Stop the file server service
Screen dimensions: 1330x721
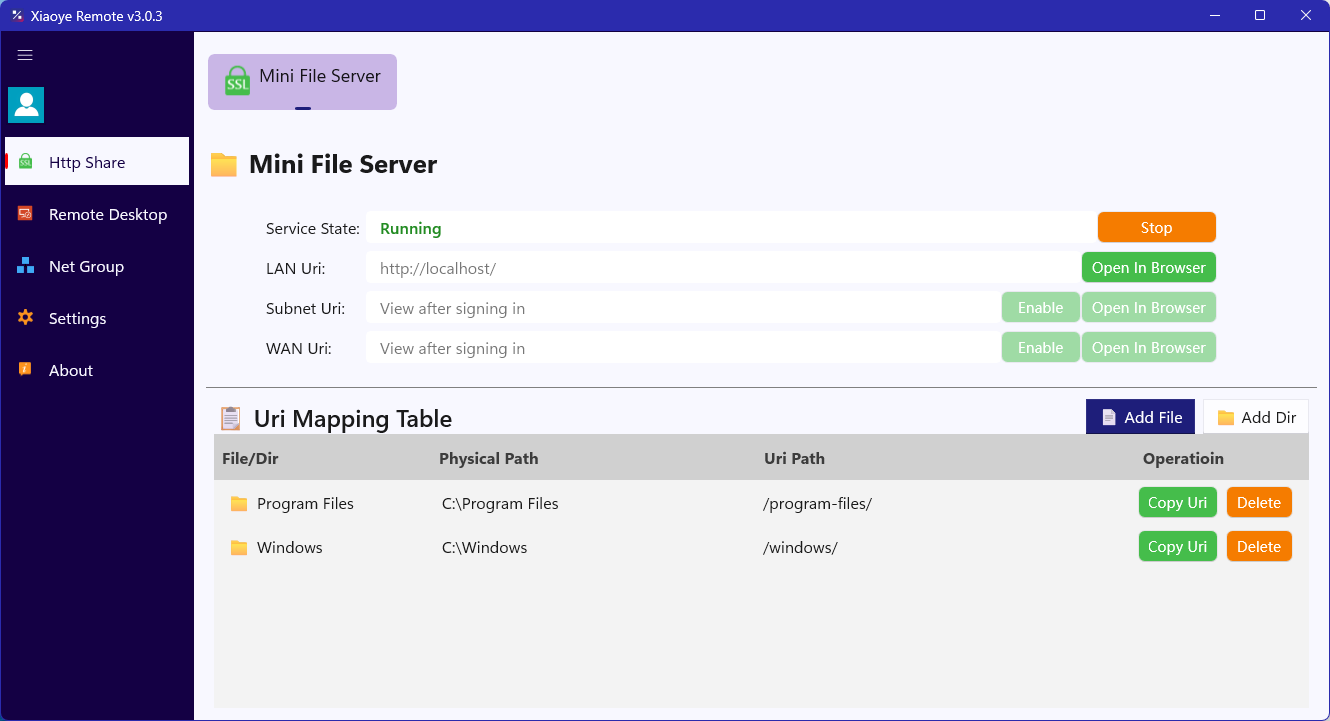[1156, 227]
